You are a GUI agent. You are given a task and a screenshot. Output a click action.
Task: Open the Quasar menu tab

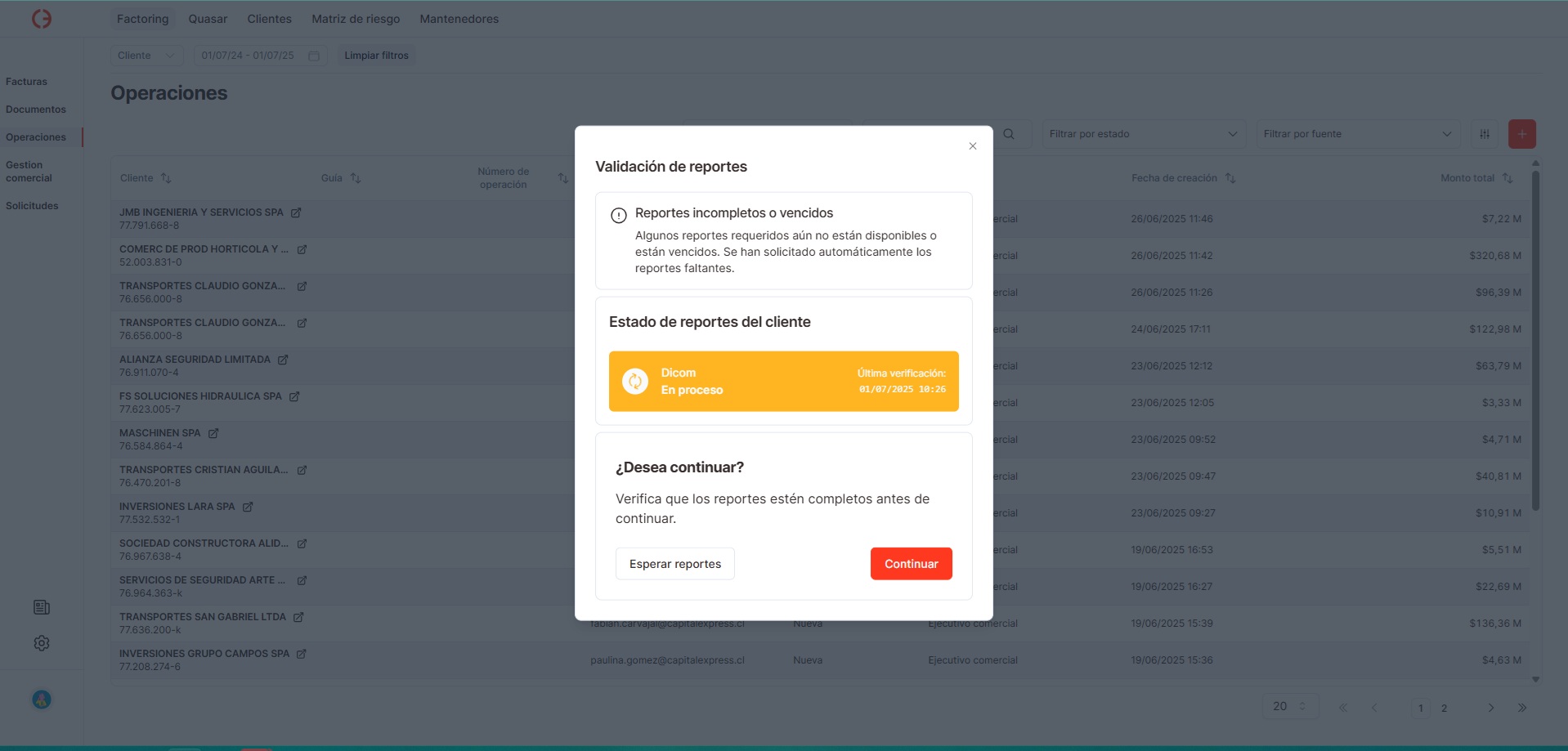pyautogui.click(x=208, y=19)
